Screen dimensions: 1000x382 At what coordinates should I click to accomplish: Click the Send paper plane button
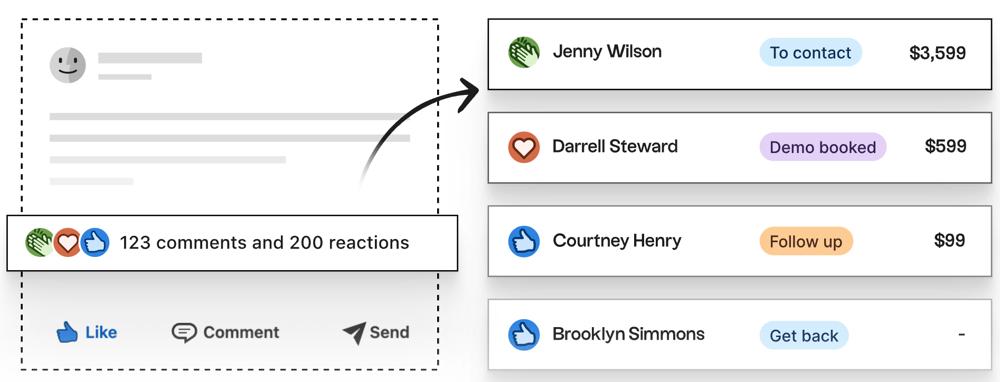376,332
